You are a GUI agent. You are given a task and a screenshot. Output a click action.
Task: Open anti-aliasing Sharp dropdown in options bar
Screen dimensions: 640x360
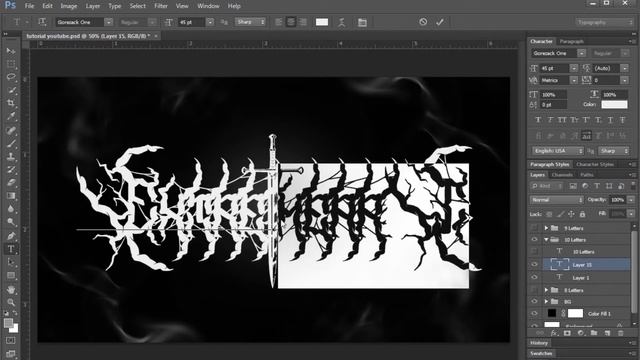[250, 22]
